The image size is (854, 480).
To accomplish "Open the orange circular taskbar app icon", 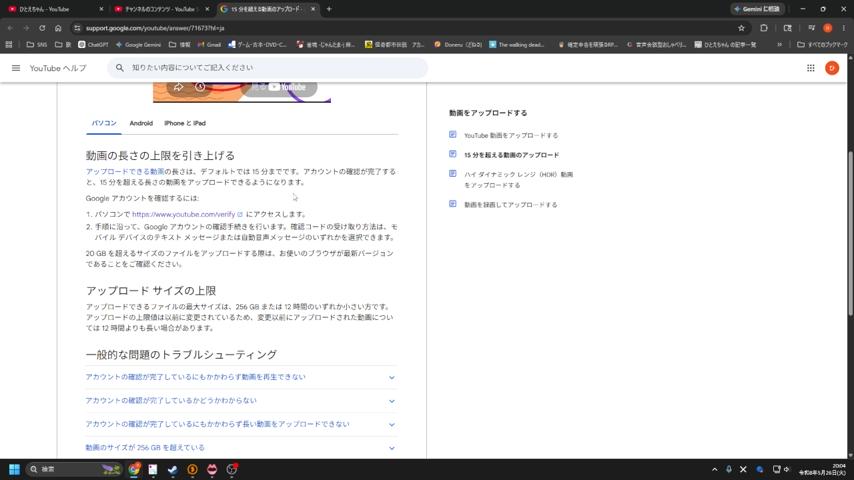I will click(x=192, y=469).
